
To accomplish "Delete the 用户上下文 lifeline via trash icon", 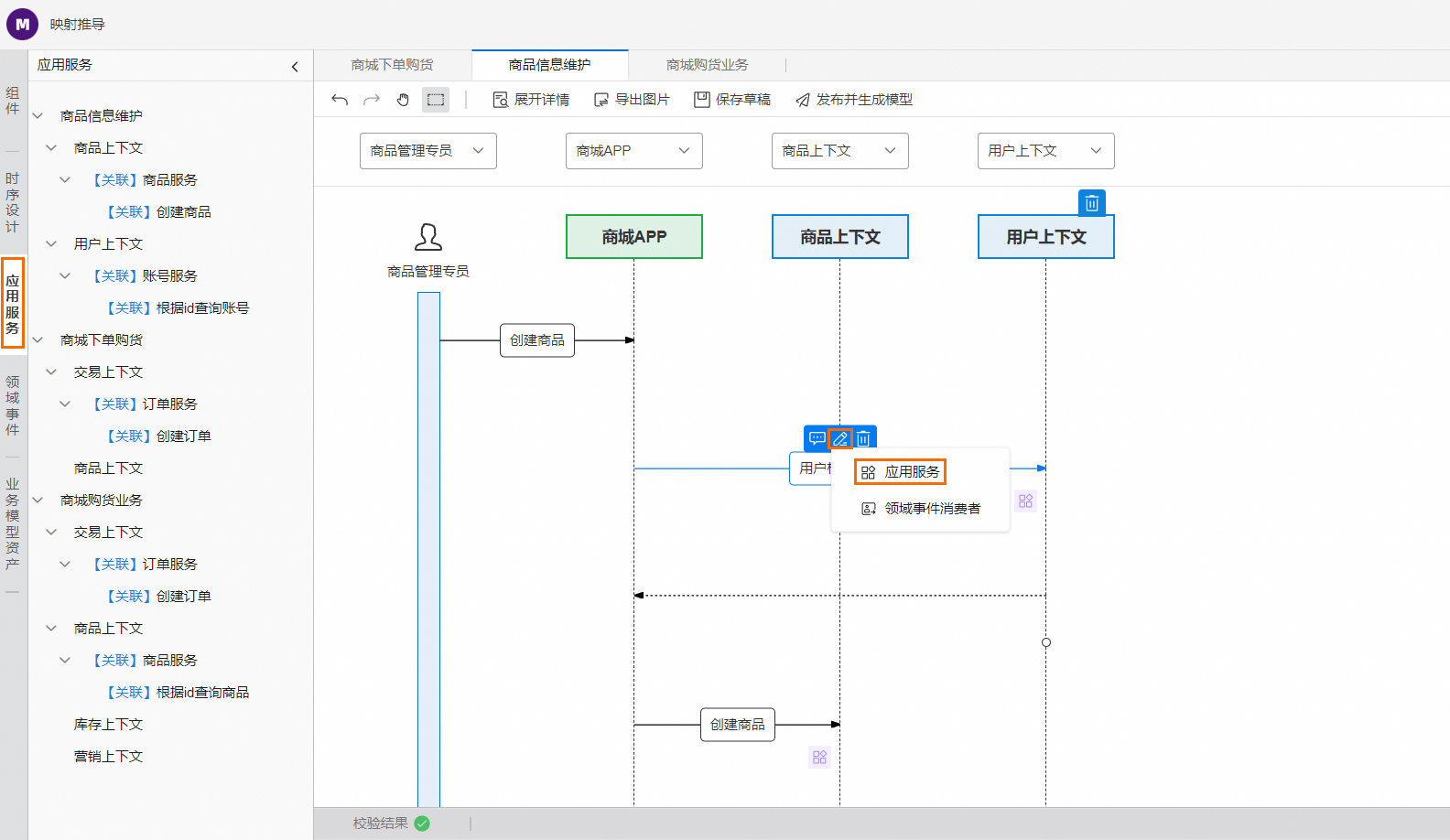I will coord(1092,203).
